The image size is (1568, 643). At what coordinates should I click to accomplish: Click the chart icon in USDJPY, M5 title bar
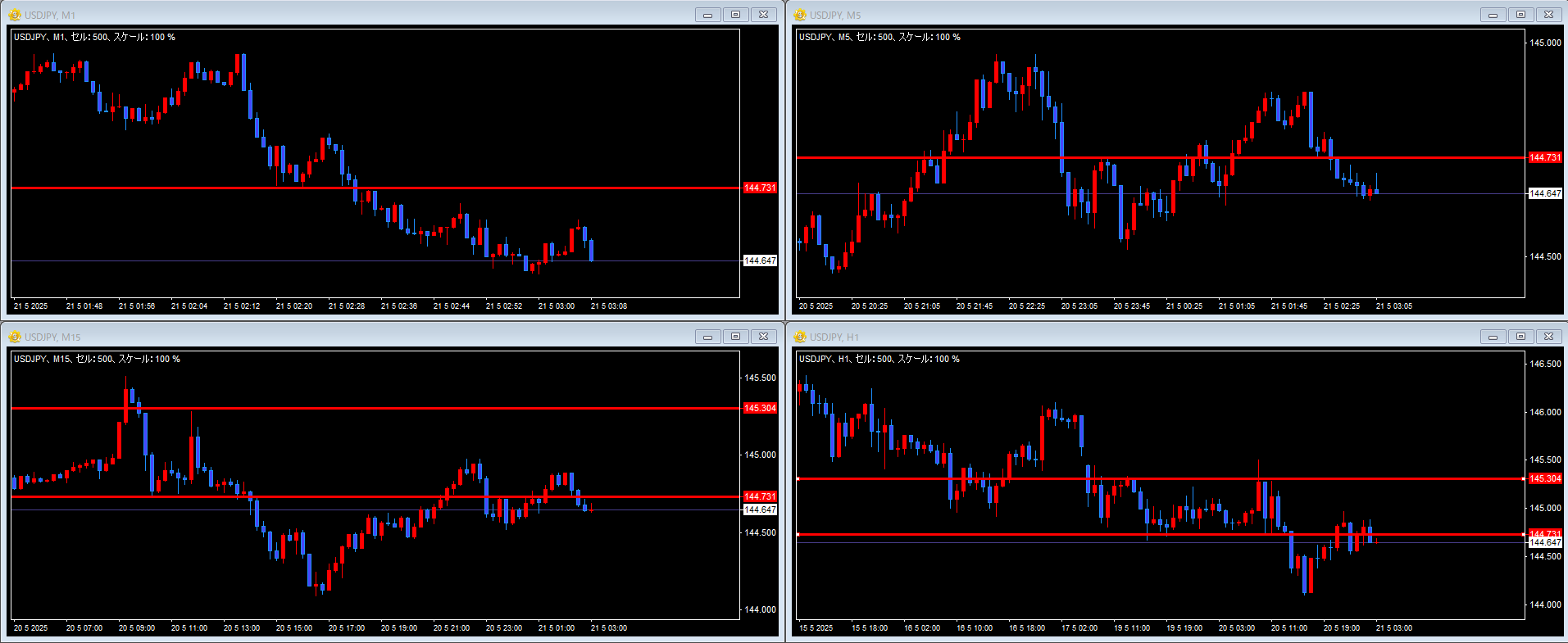click(800, 15)
